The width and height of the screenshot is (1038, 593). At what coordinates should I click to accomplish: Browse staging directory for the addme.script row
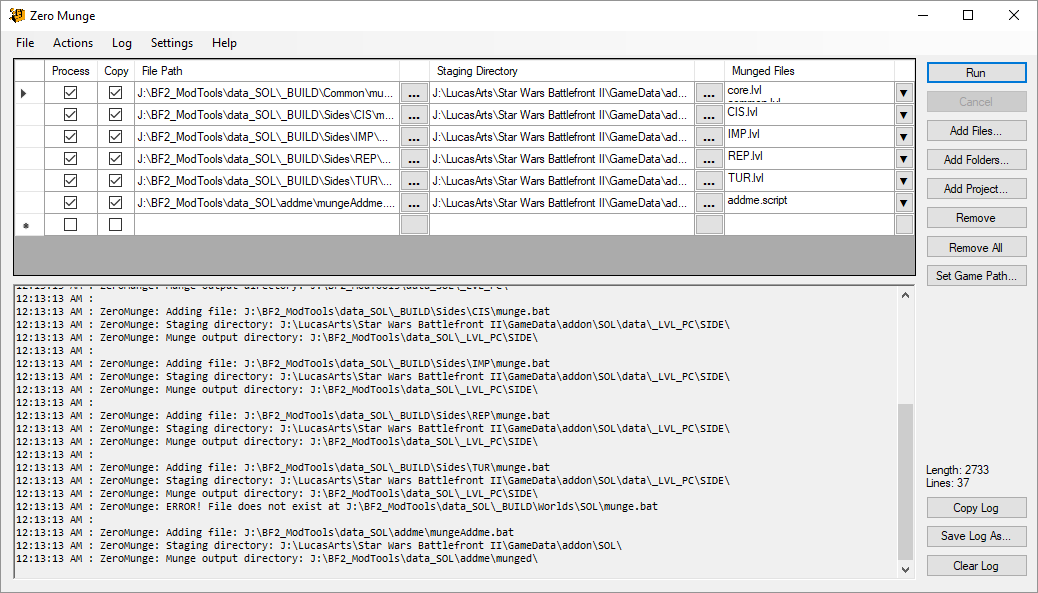point(709,203)
